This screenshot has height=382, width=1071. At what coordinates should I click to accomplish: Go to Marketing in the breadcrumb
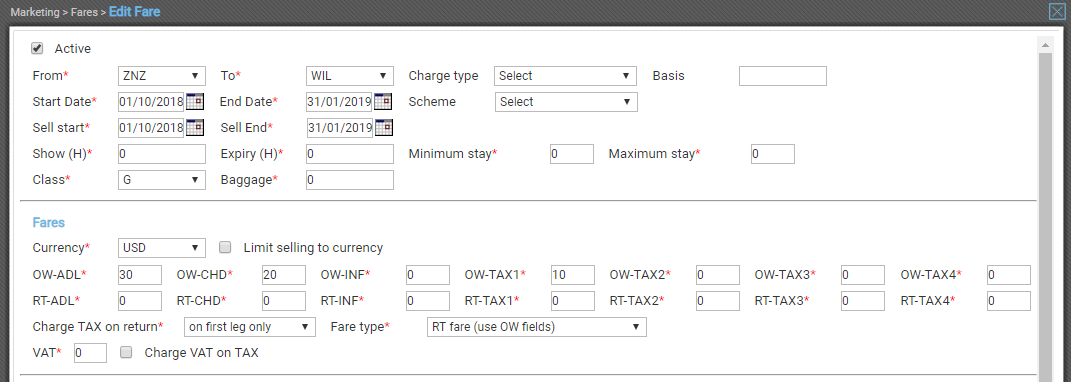[x=35, y=12]
